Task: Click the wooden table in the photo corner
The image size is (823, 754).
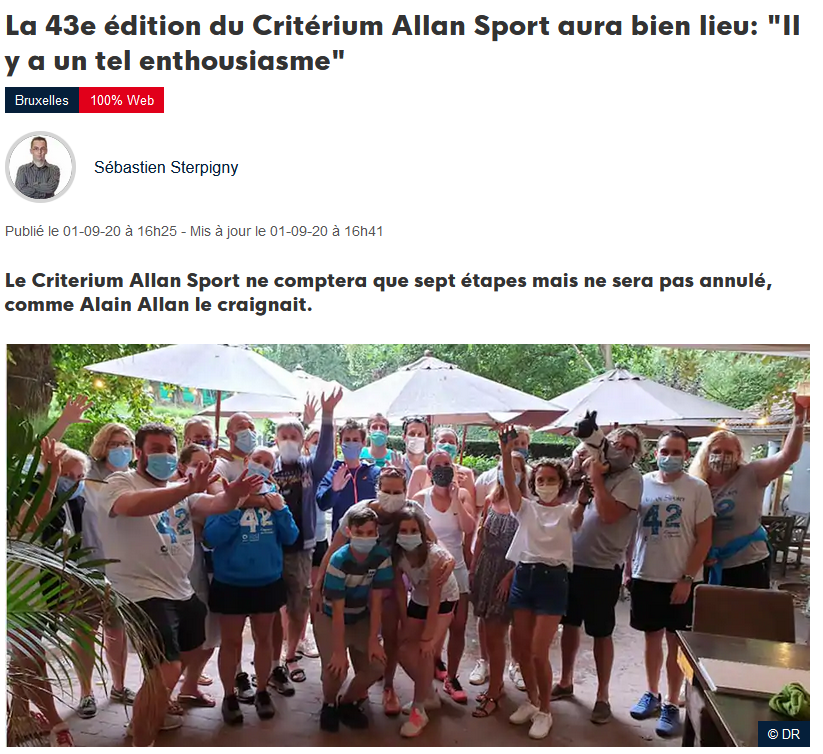Action: click(x=745, y=687)
